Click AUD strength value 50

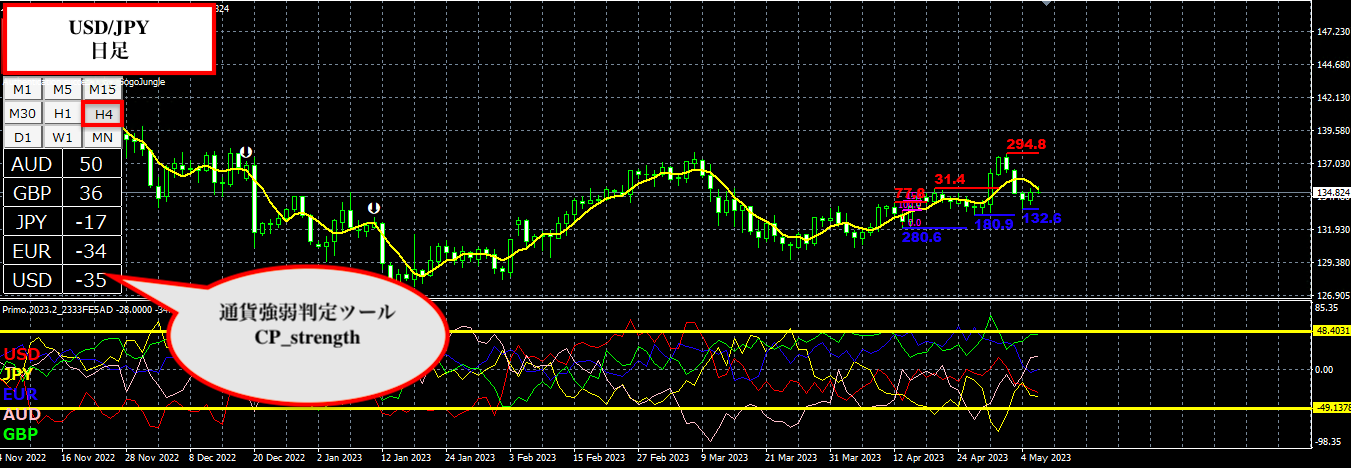point(92,163)
